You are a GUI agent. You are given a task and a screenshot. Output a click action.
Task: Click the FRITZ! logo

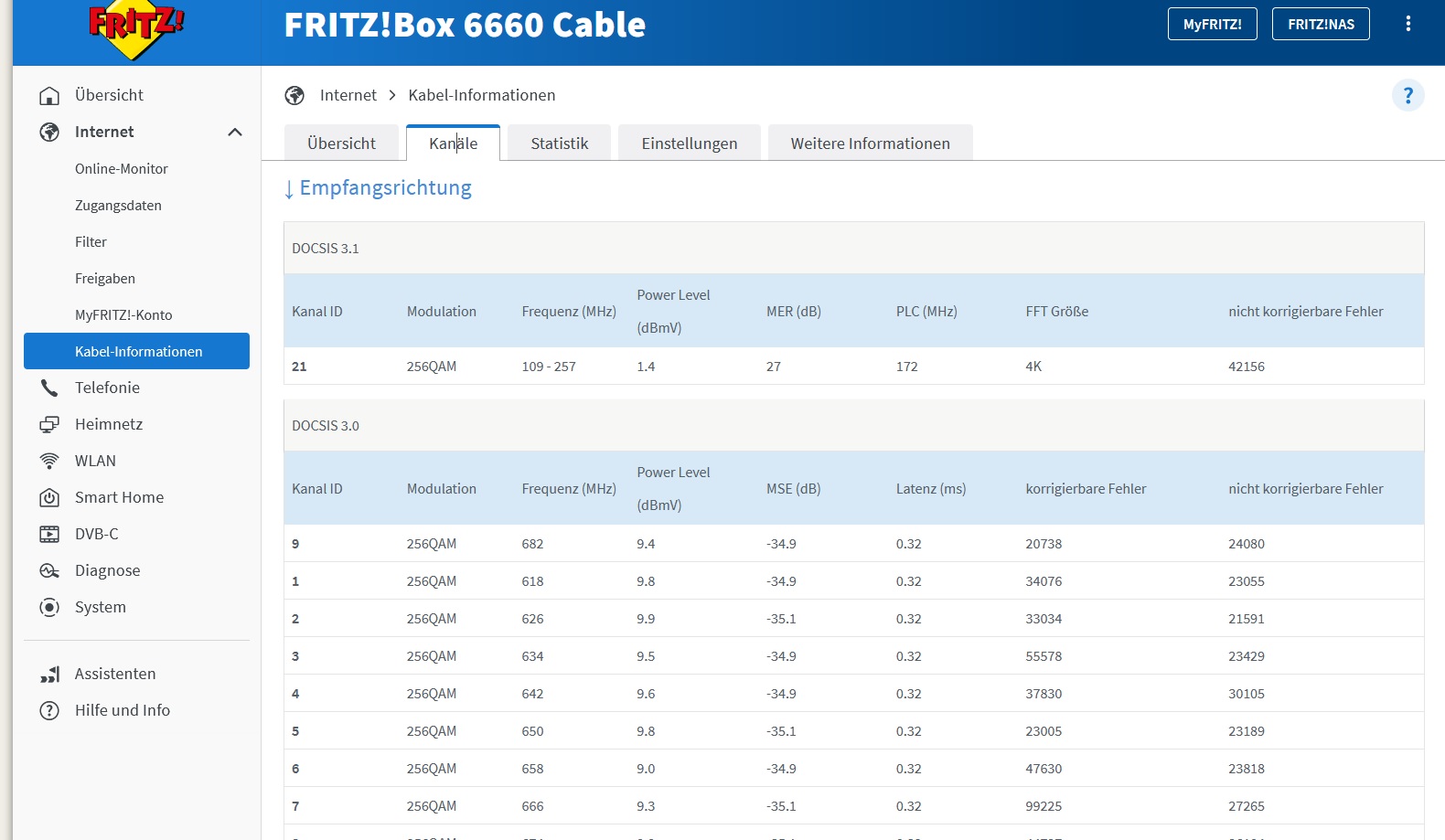pos(135,29)
